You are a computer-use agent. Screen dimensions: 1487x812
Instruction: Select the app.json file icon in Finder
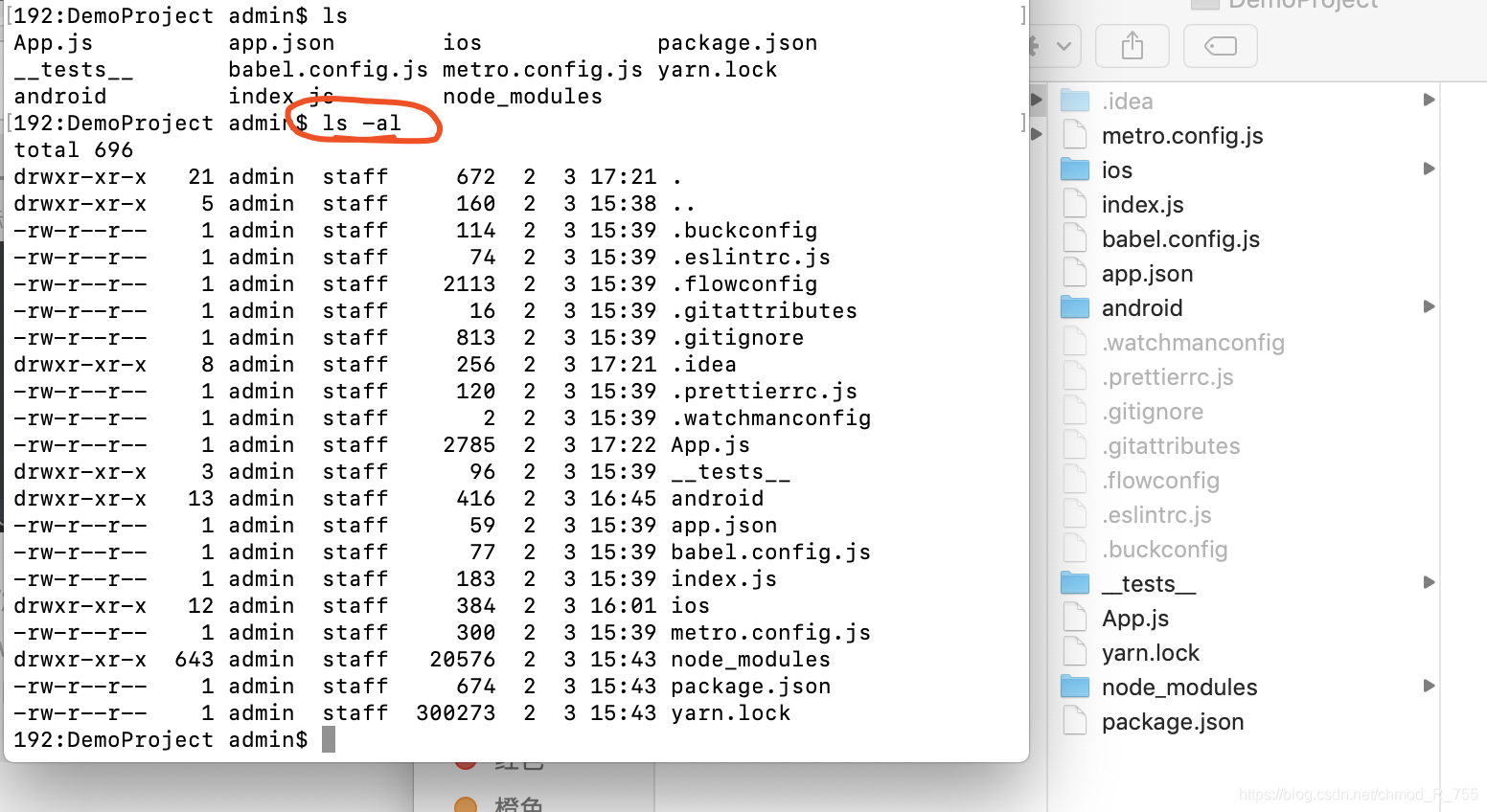pos(1075,273)
